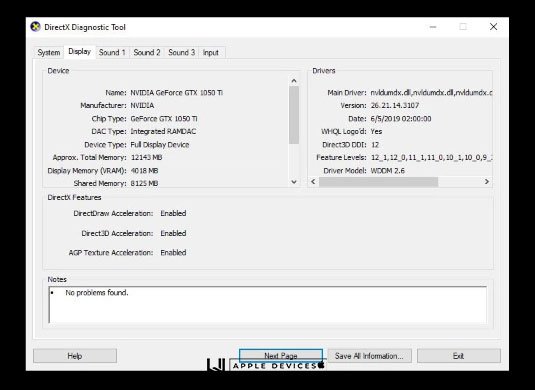Click the Drivers panel horizontal scrollbar thumb
This screenshot has height=390, width=535.
(378, 182)
